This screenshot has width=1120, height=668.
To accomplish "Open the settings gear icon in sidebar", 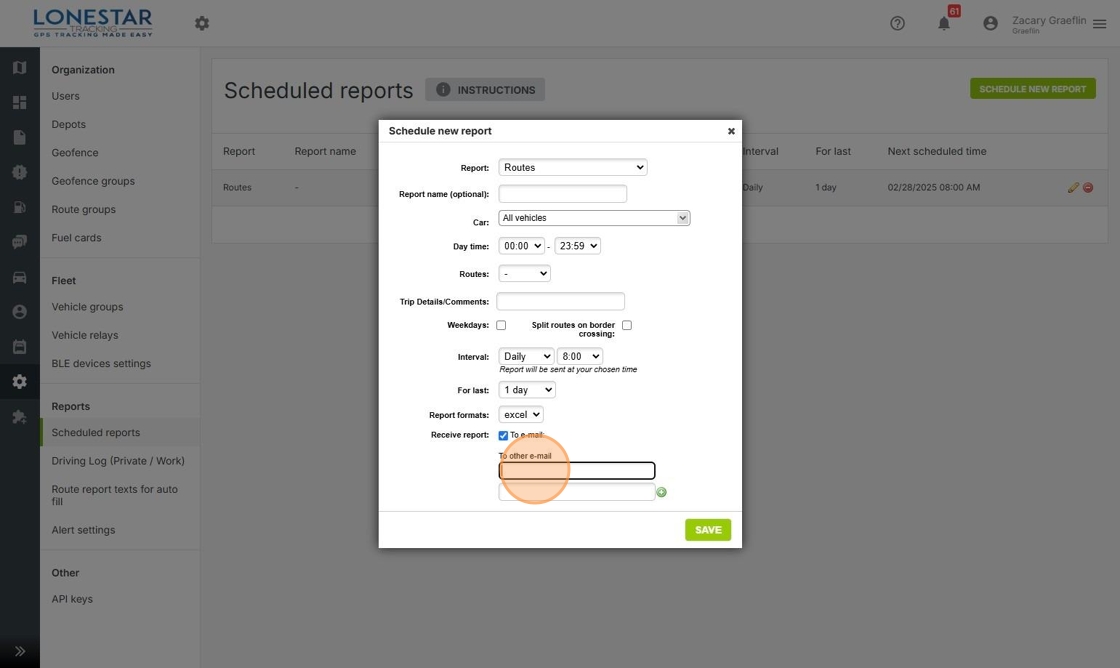I will coord(19,382).
